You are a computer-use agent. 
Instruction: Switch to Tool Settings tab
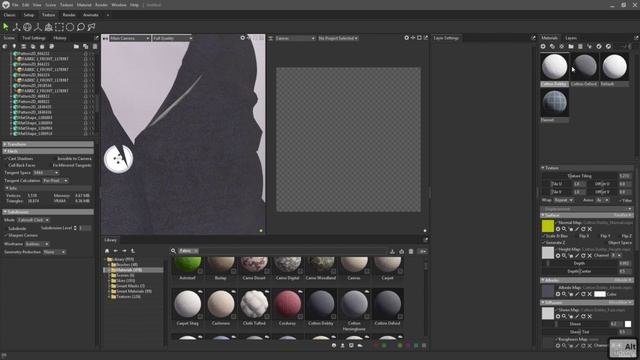tap(34, 38)
